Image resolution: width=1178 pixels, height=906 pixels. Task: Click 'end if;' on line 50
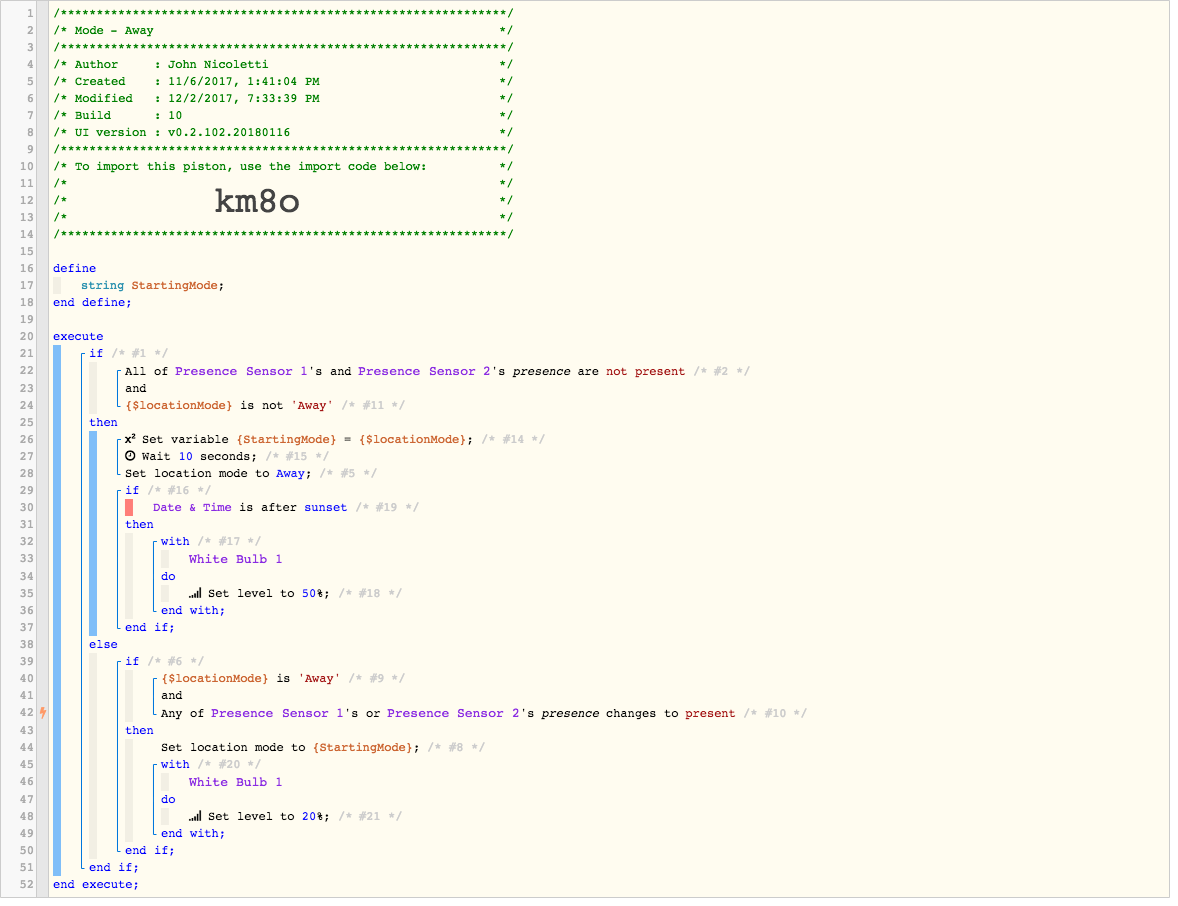[x=150, y=850]
